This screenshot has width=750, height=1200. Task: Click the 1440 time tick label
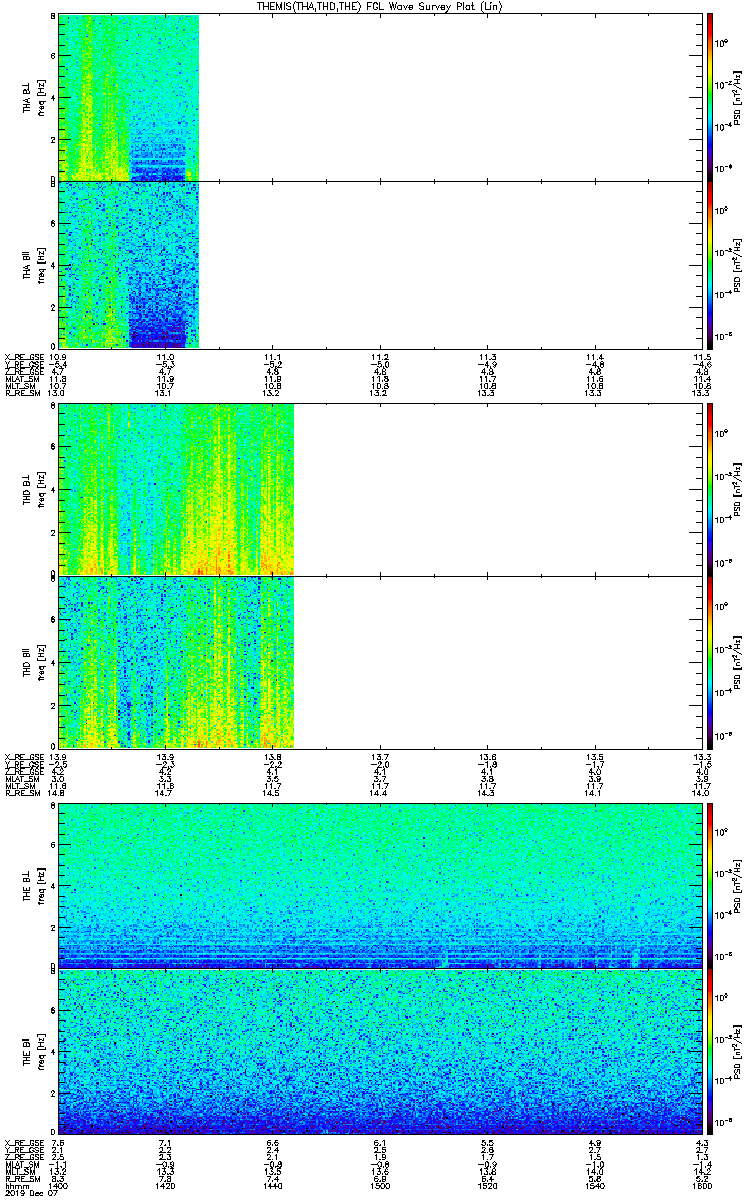point(273,1186)
